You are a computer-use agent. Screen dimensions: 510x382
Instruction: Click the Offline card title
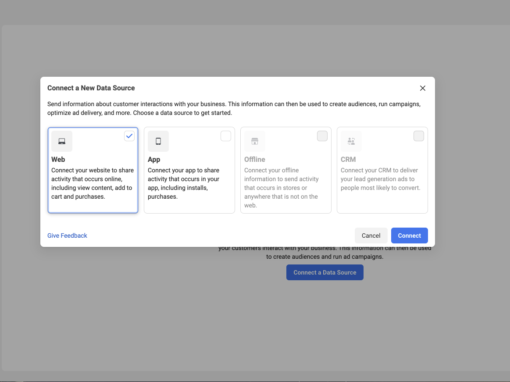click(255, 159)
